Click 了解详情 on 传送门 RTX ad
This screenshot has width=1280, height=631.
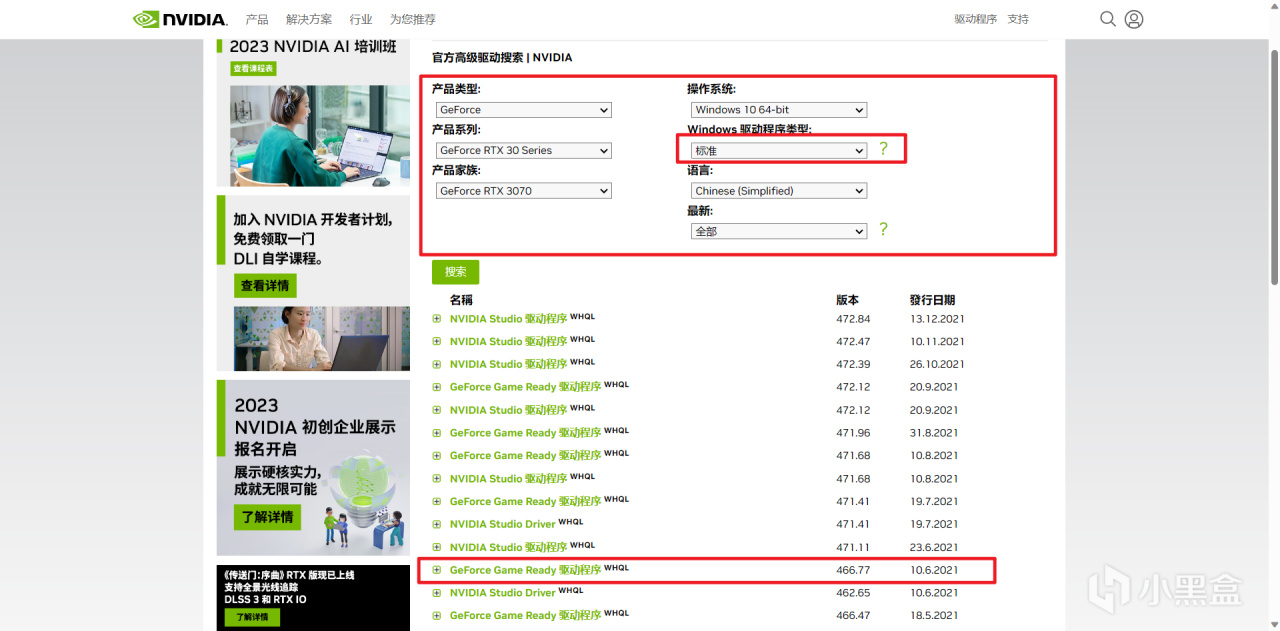252,617
